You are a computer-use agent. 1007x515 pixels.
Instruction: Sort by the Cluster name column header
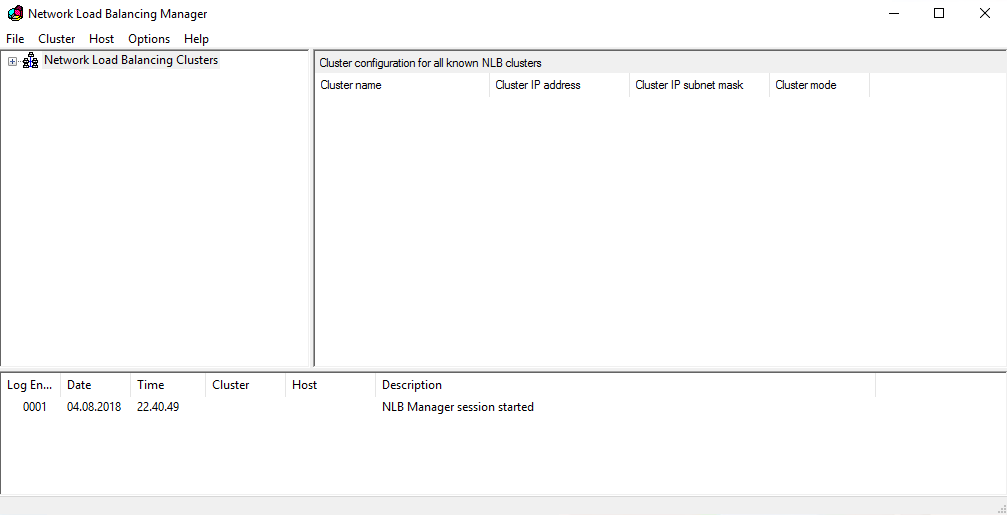tap(400, 85)
